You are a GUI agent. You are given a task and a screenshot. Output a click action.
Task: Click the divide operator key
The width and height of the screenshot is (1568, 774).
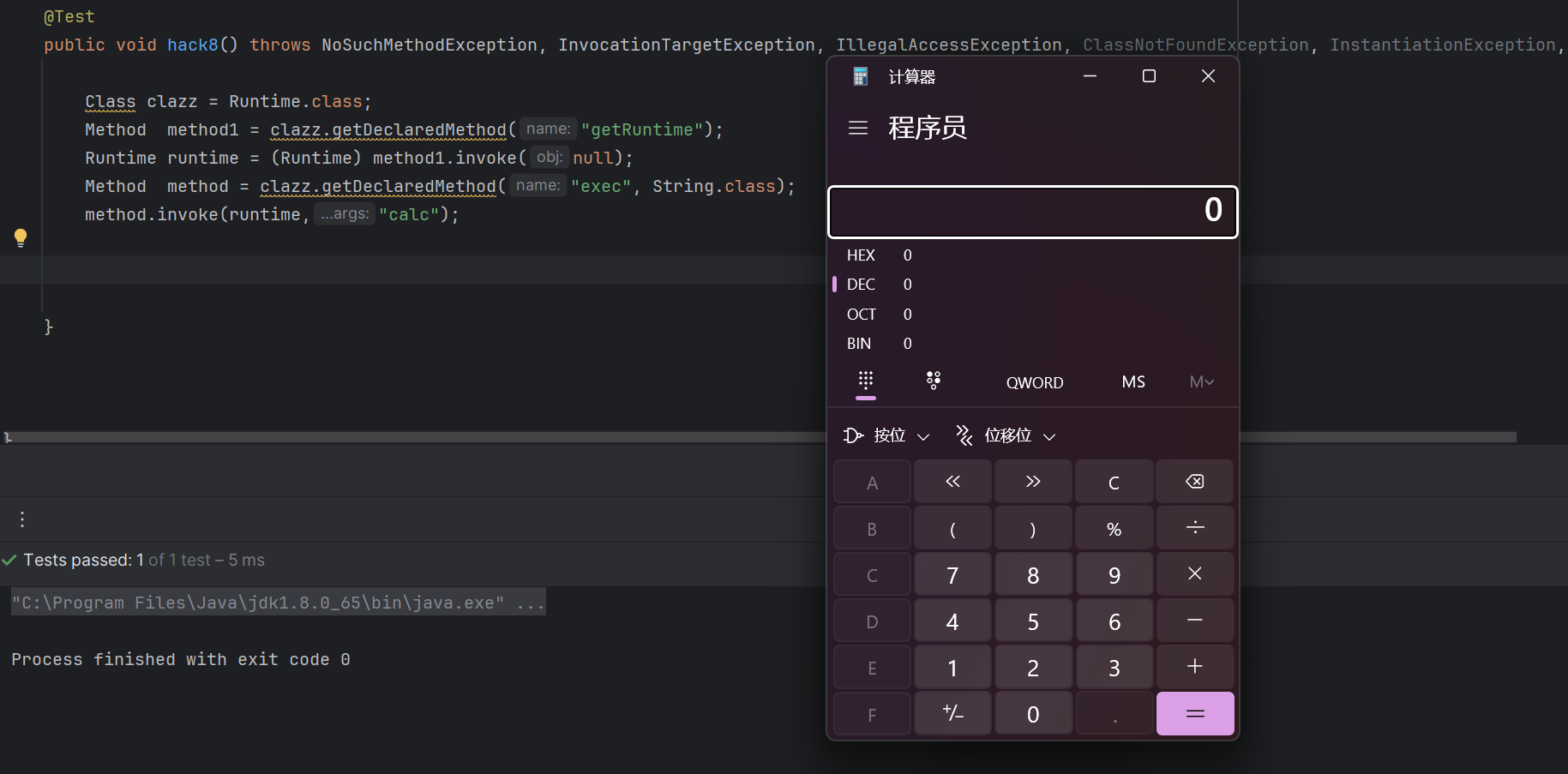tap(1194, 528)
